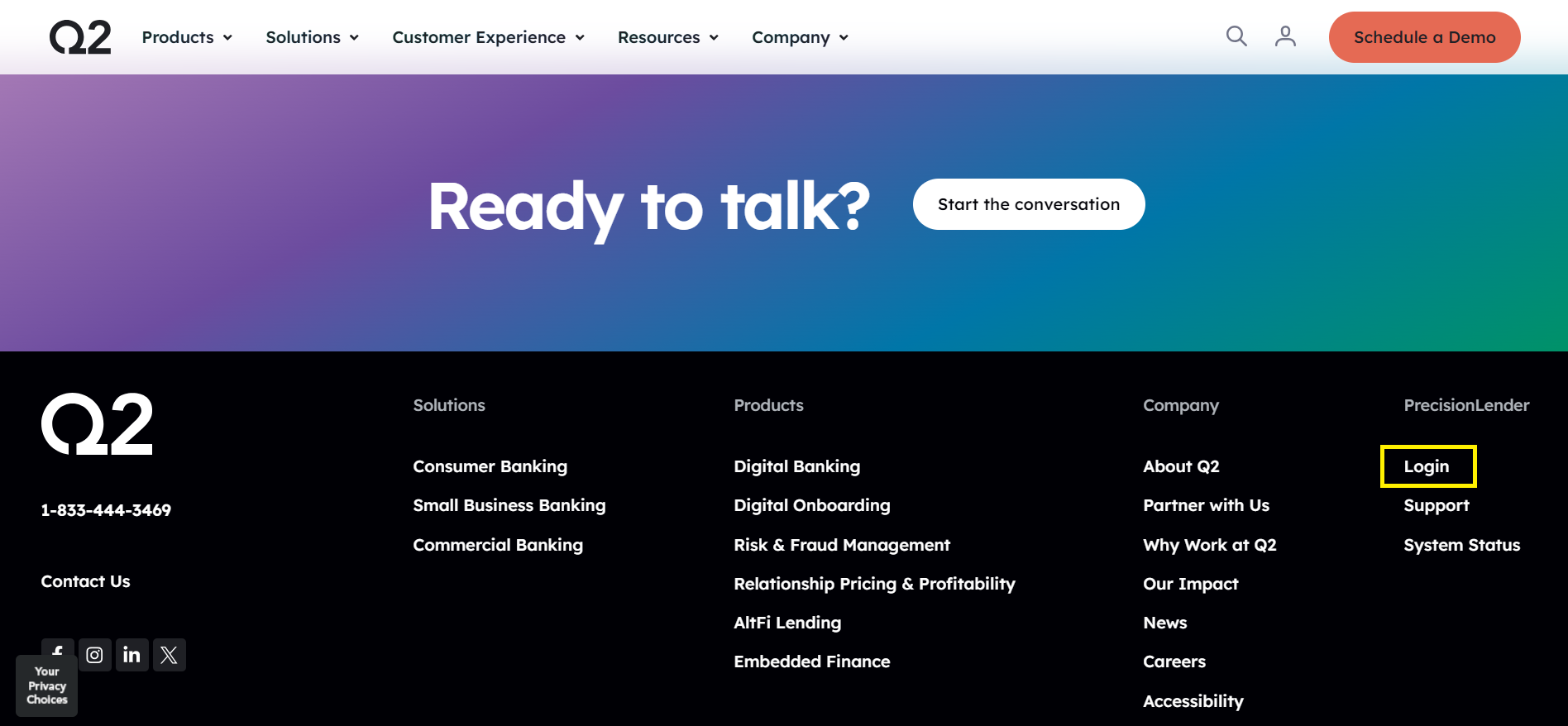The image size is (1568, 726).
Task: Click the large Q2 footer logo
Action: 98,424
